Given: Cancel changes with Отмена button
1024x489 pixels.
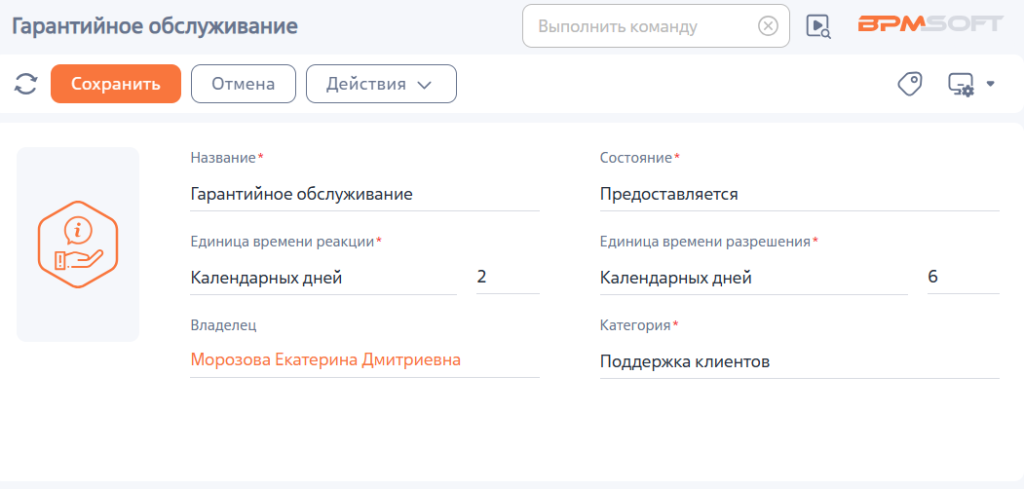Looking at the screenshot, I should click(x=243, y=84).
